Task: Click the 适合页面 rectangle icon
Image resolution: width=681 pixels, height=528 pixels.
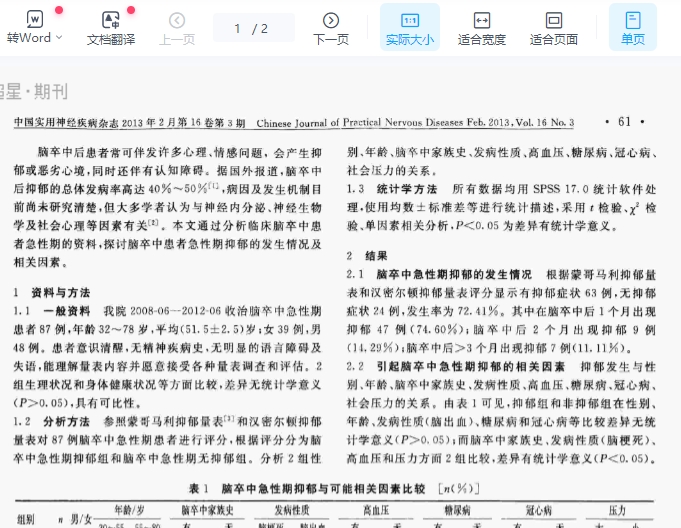Action: click(x=553, y=20)
